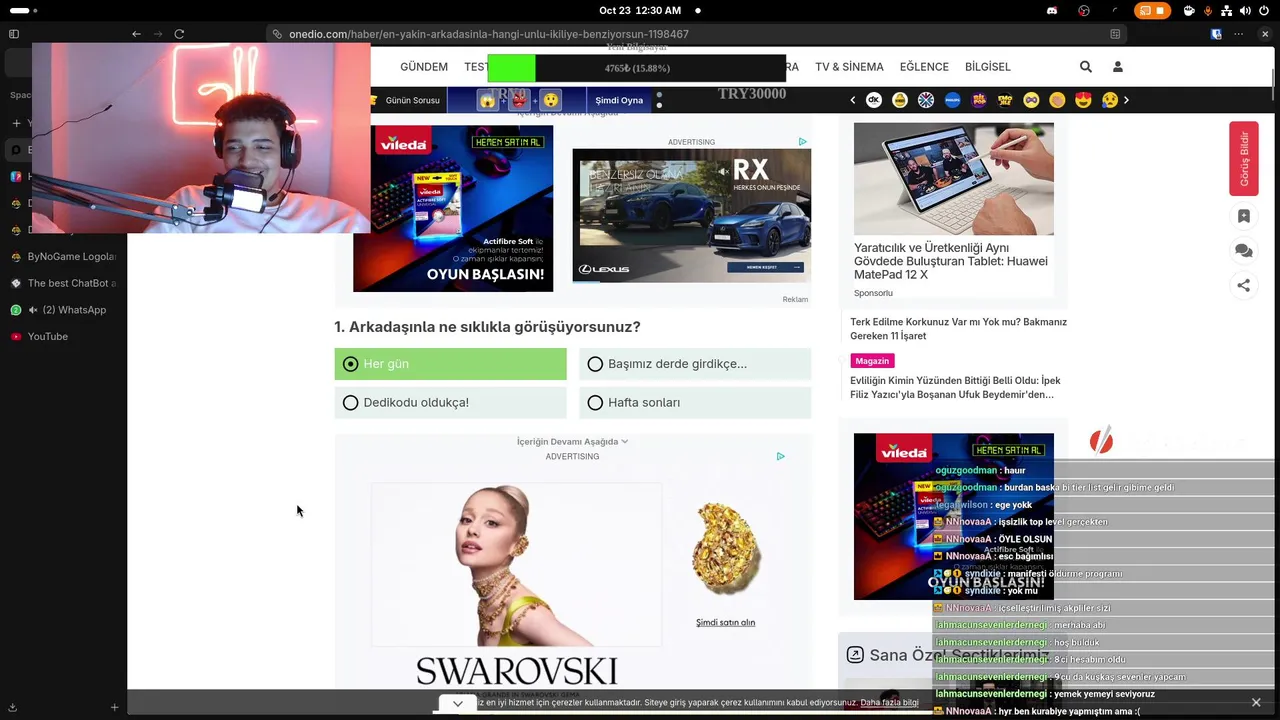Collapse bottom banner with down chevron
The height and width of the screenshot is (720, 1280).
(457, 704)
